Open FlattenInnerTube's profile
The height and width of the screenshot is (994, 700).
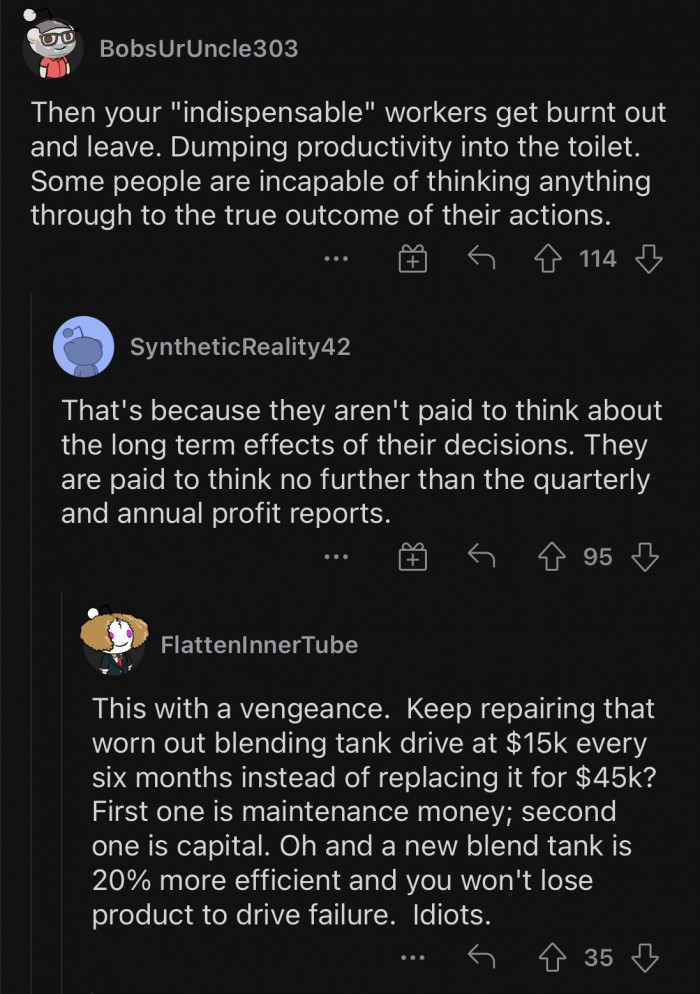point(258,645)
